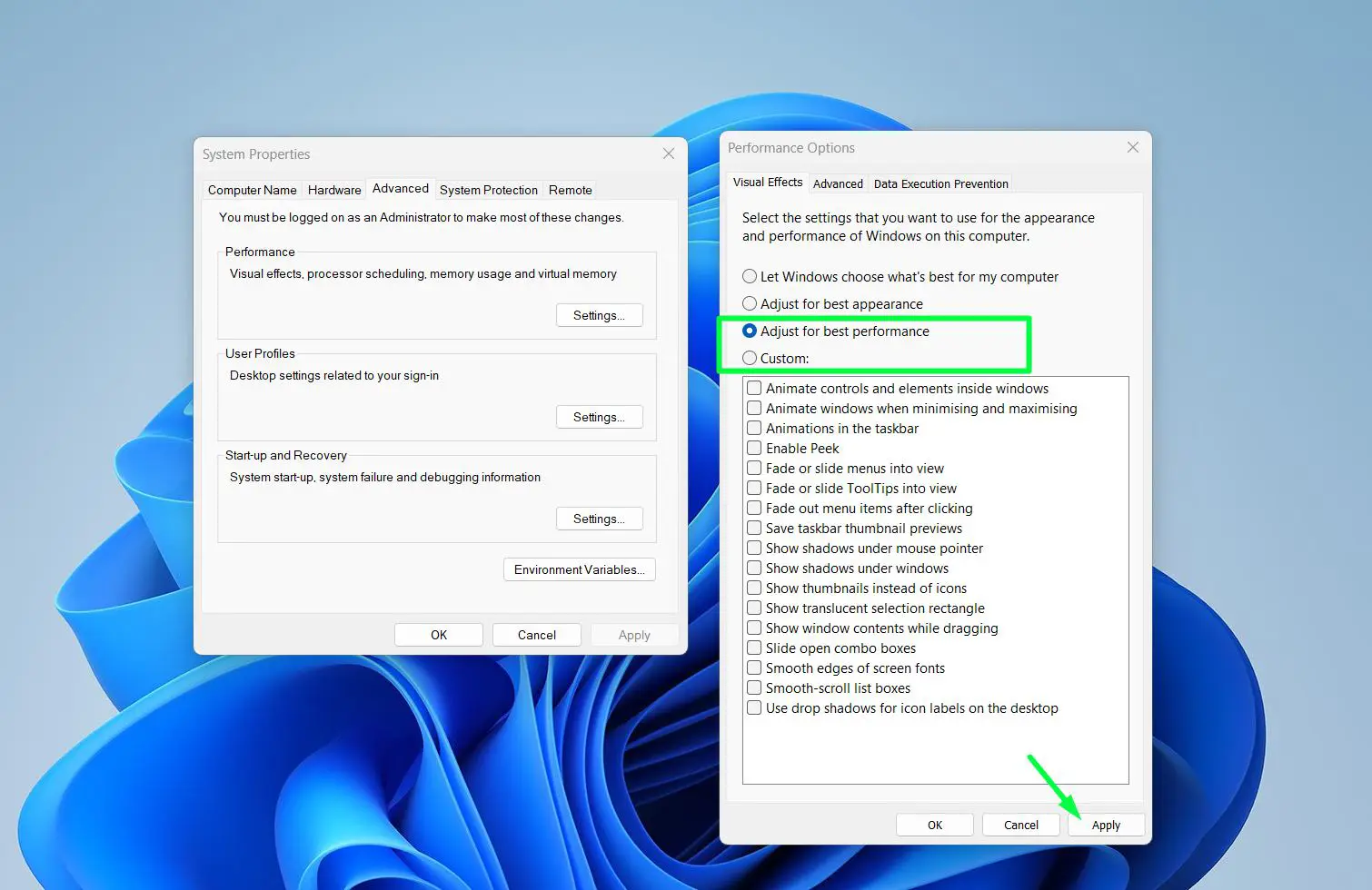Image resolution: width=1372 pixels, height=890 pixels.
Task: Enable Fade or slide ToolTips into view
Action: [754, 488]
